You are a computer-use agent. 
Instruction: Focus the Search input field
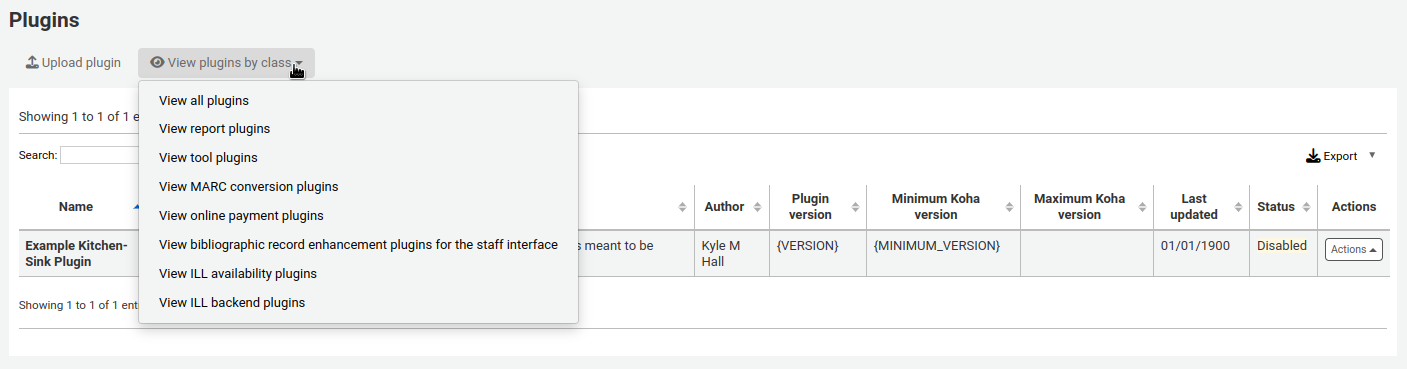pyautogui.click(x=99, y=155)
